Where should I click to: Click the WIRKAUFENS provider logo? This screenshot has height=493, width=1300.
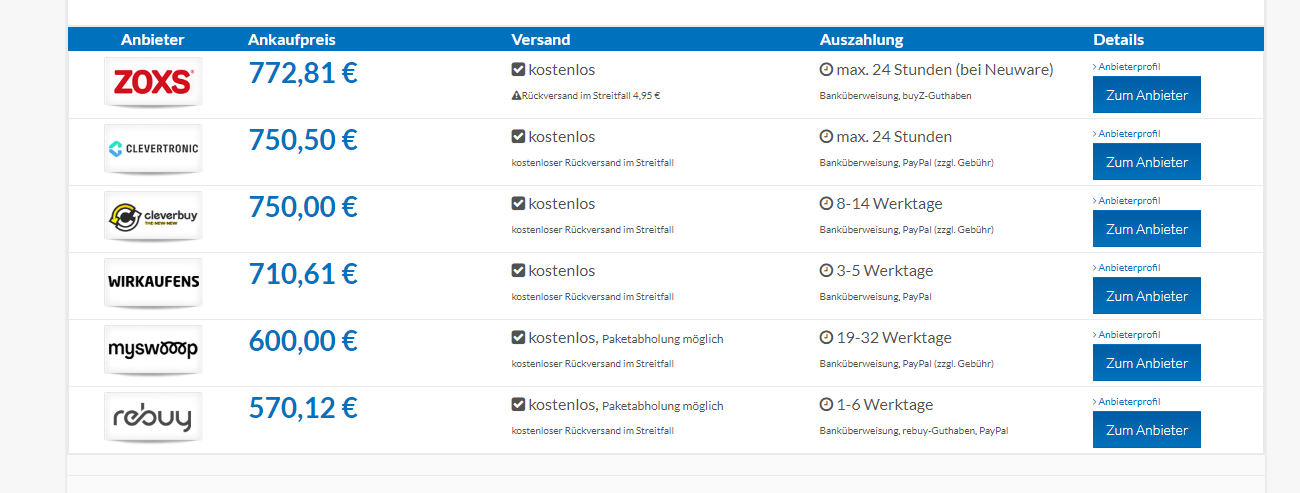(x=153, y=283)
